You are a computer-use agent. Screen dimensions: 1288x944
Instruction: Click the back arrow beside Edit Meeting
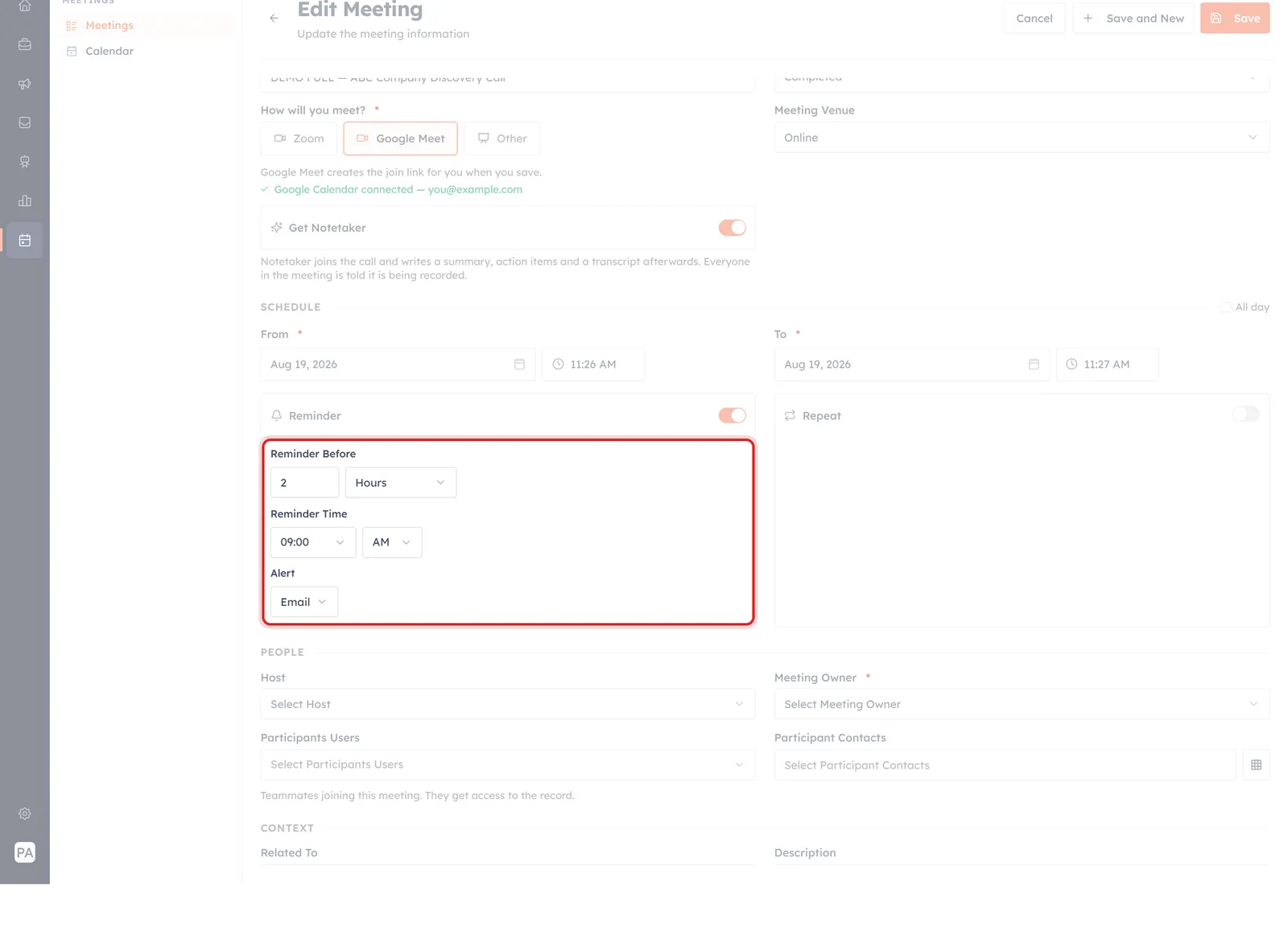coord(274,18)
